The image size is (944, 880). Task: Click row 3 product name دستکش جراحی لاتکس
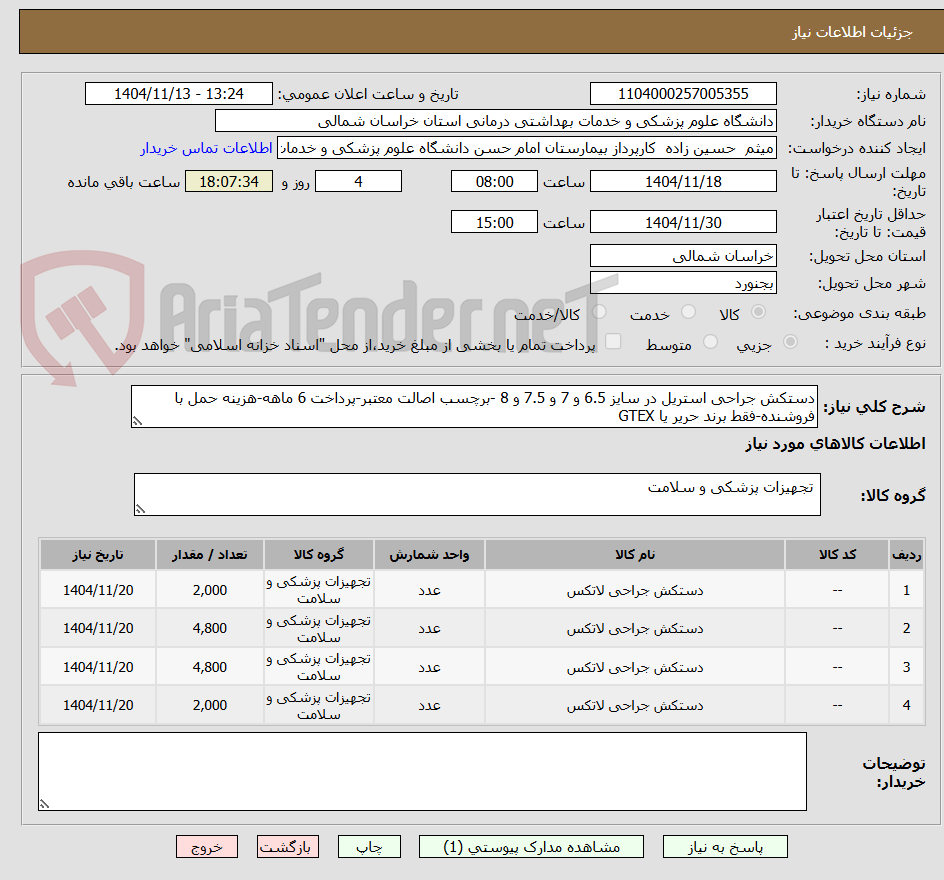point(635,667)
